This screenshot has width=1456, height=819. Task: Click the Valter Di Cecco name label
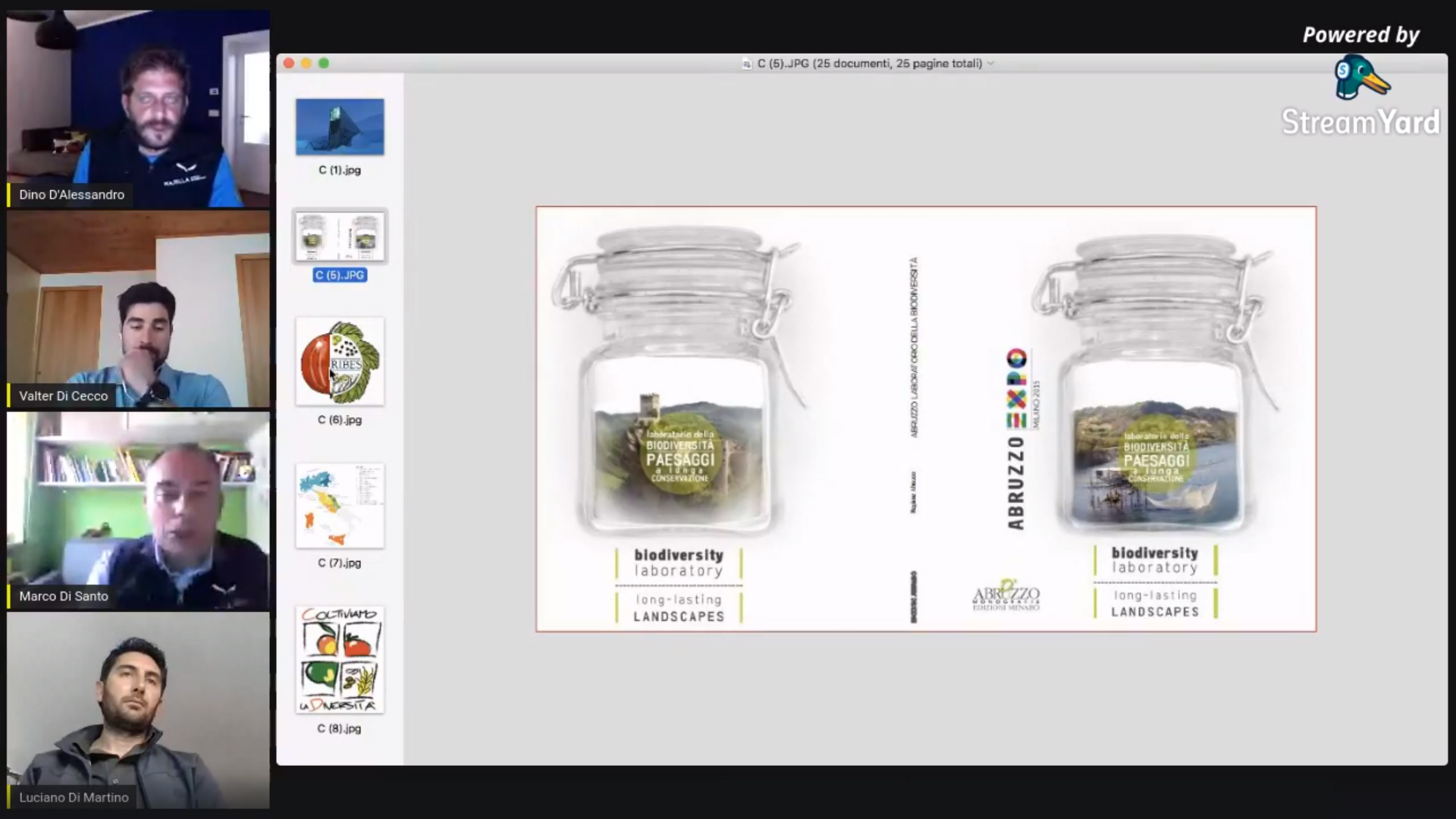63,396
